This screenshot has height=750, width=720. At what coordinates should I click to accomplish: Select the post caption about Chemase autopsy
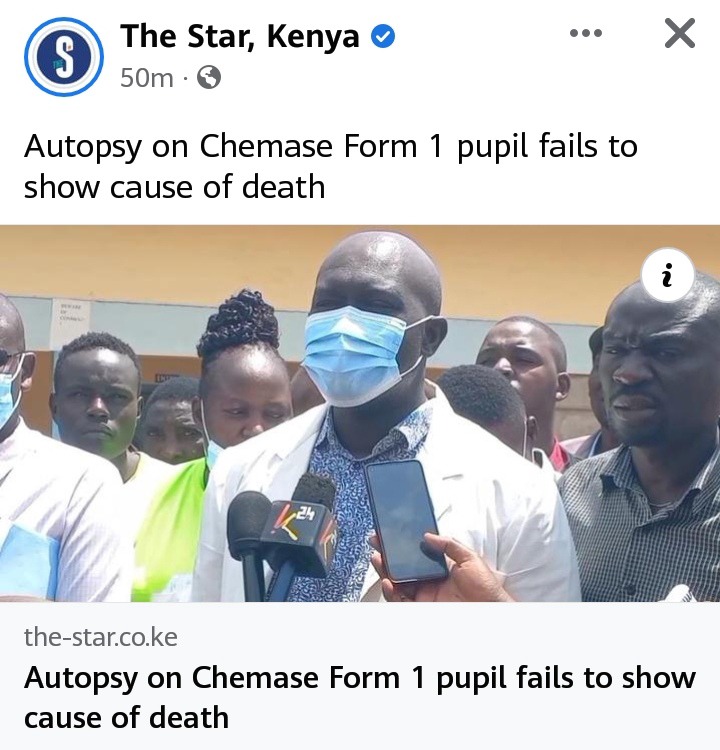331,166
